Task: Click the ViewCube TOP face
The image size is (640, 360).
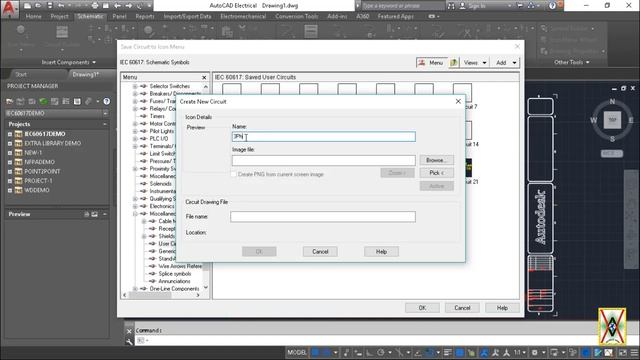Action: tap(612, 120)
